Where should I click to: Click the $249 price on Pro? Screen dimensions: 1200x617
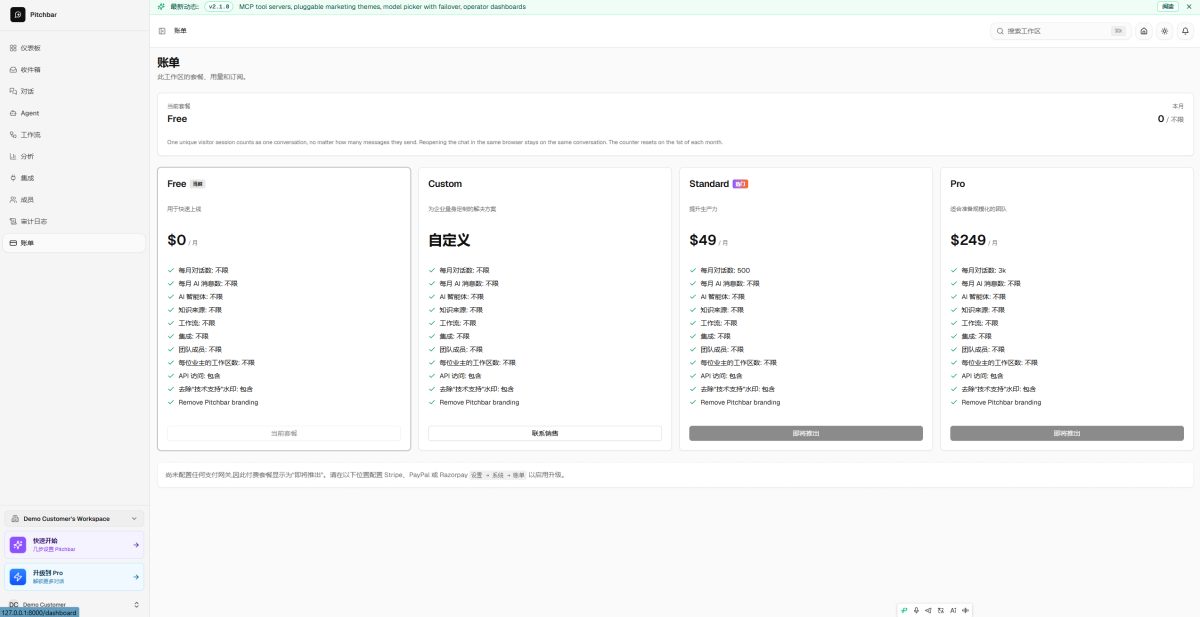[969, 240]
